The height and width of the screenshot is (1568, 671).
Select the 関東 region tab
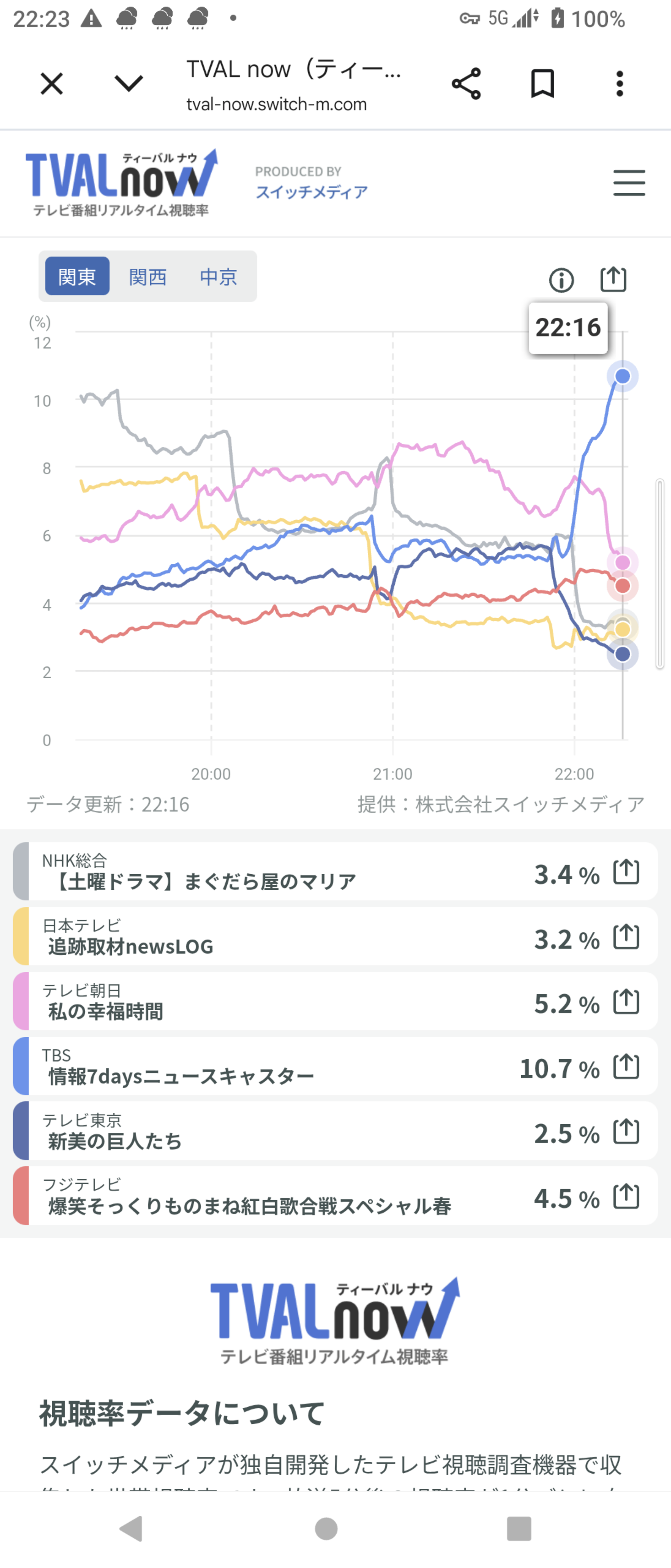pos(77,277)
